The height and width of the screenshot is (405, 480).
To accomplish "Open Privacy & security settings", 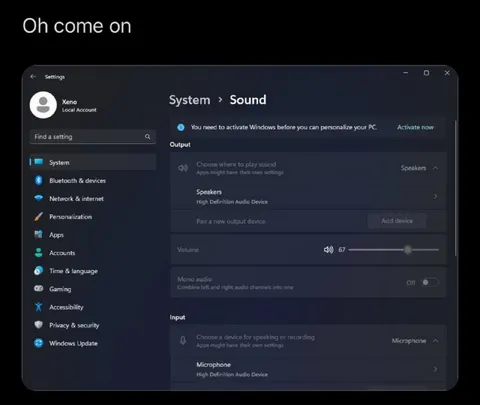I will (93, 325).
